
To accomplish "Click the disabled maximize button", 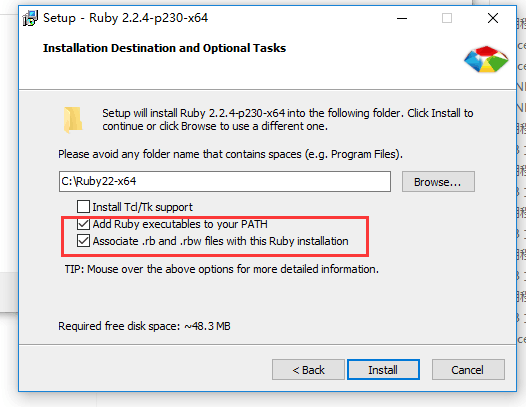I will click(447, 18).
